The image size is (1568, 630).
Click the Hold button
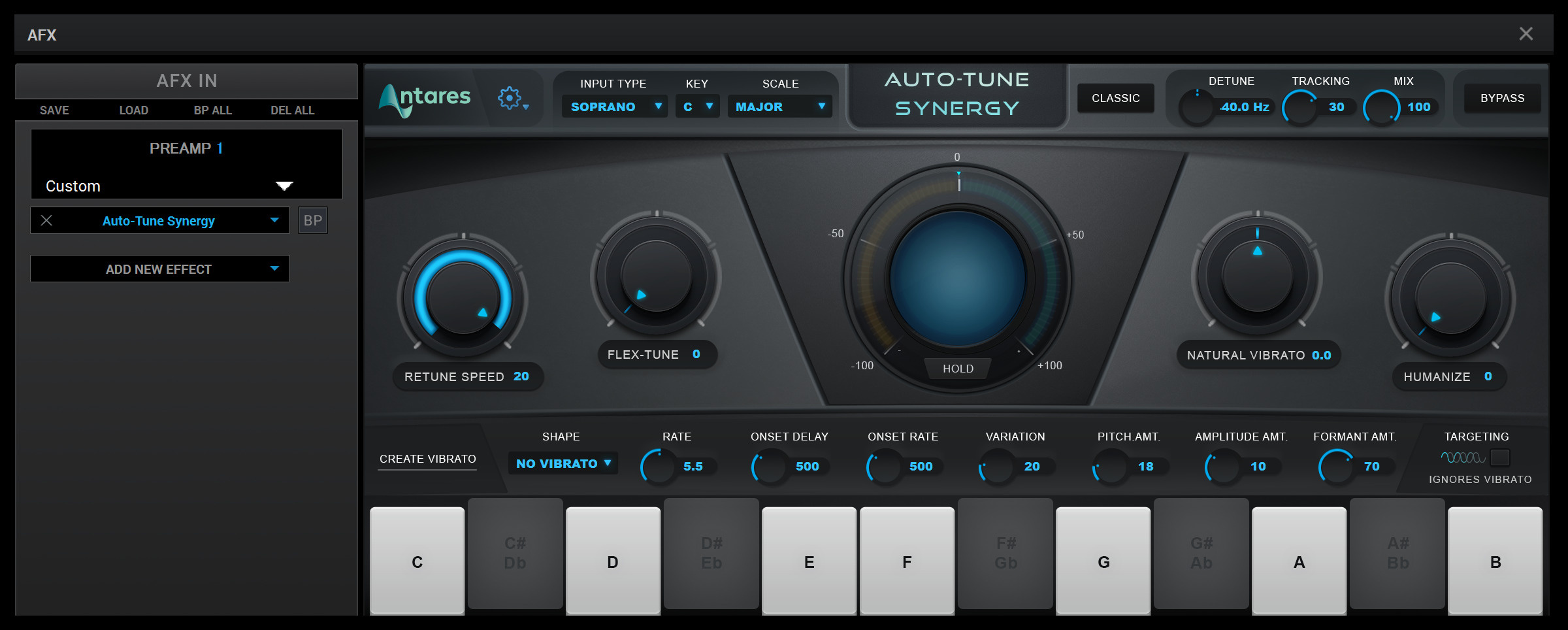point(957,368)
